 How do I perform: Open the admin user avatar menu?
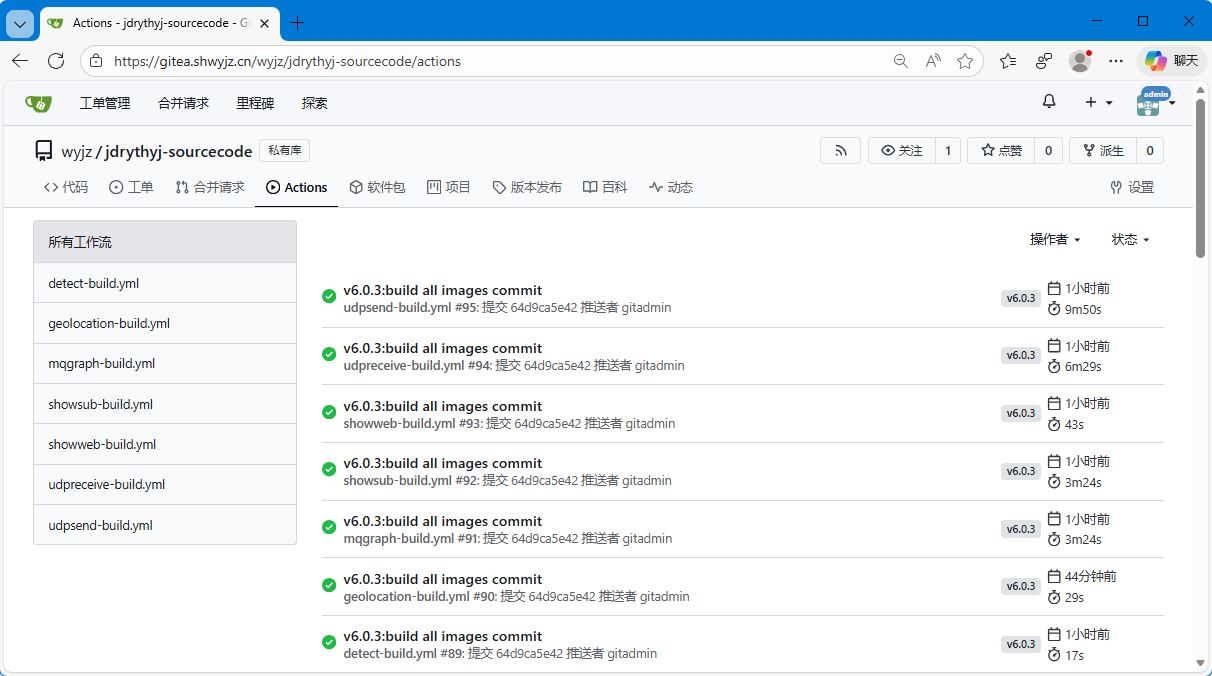[x=1155, y=102]
